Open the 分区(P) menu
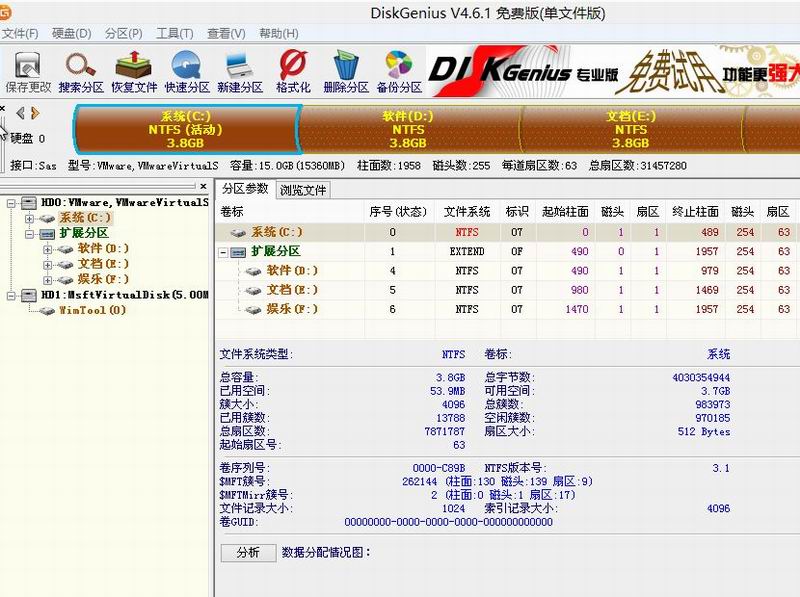The image size is (800, 597). pos(123,34)
